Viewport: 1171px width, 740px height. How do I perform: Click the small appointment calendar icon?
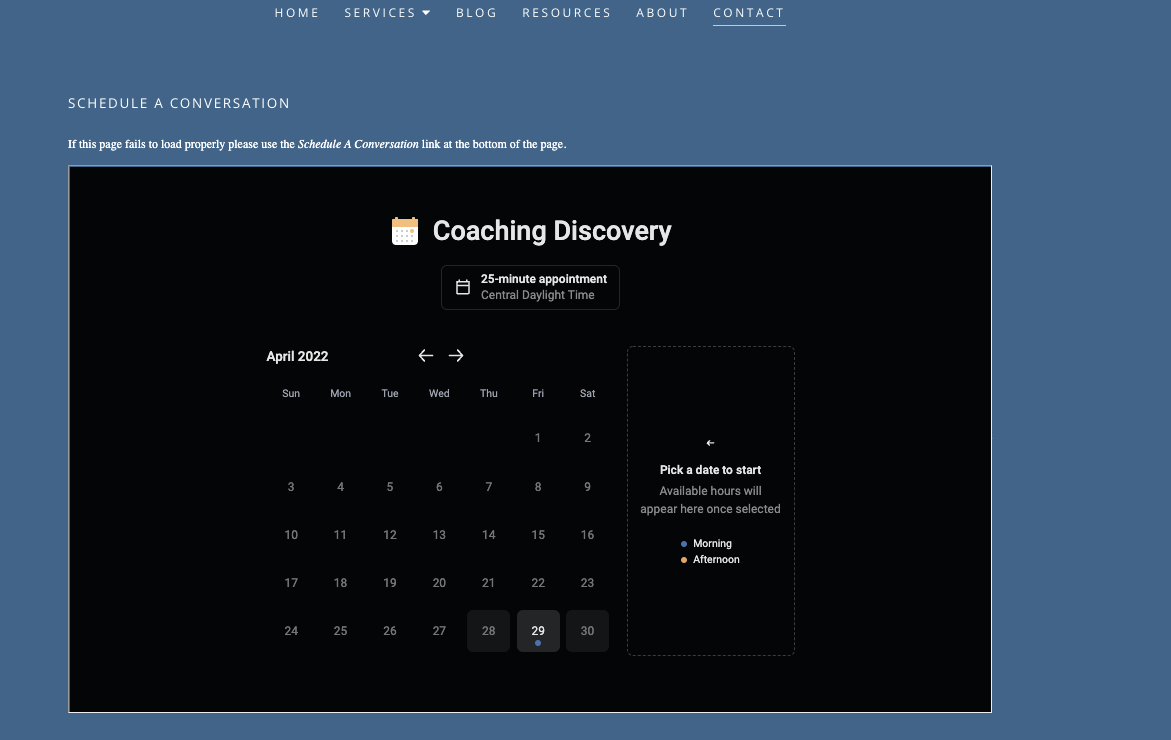tap(463, 287)
